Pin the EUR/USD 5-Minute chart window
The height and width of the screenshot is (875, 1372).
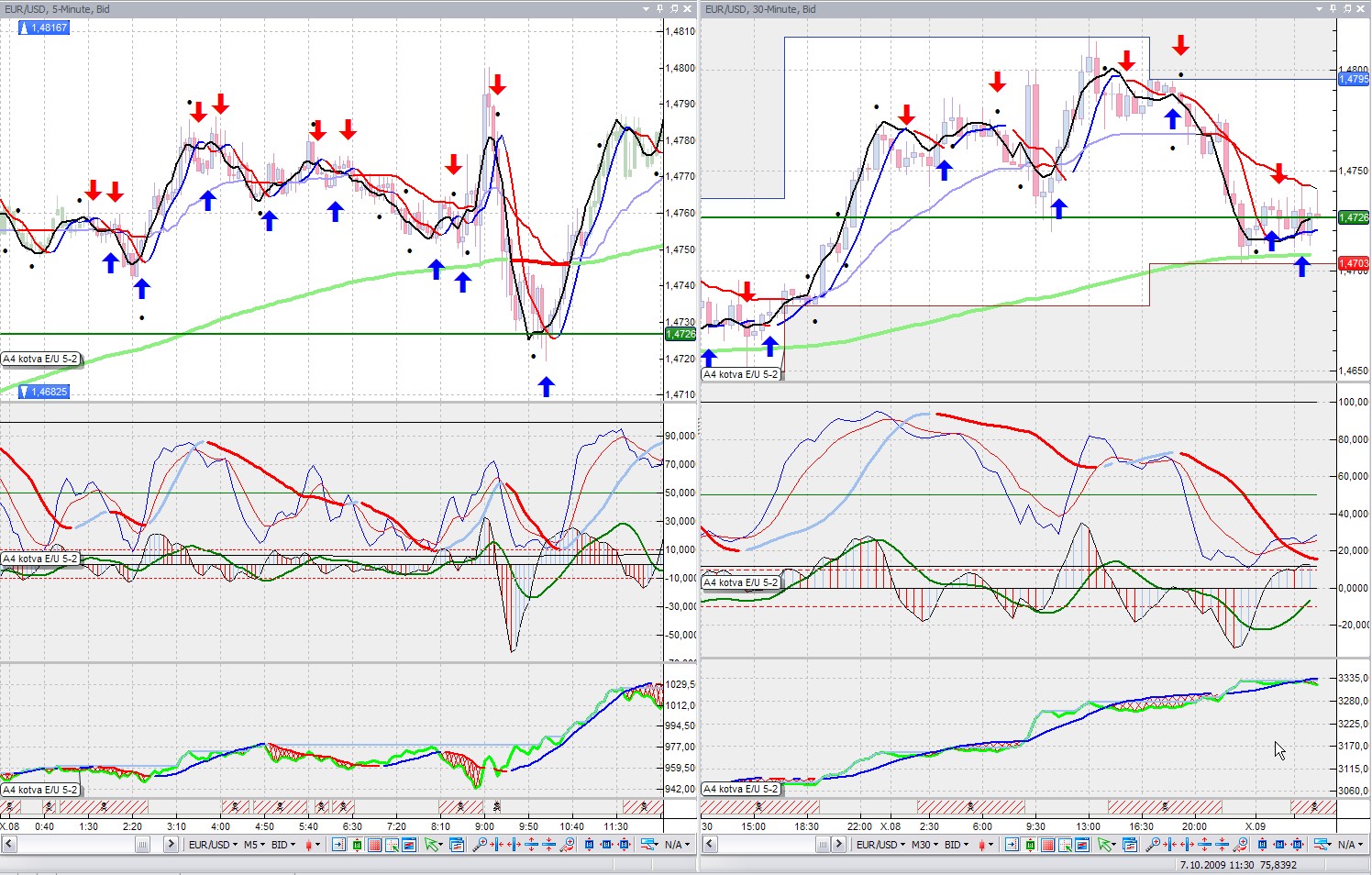(660, 8)
